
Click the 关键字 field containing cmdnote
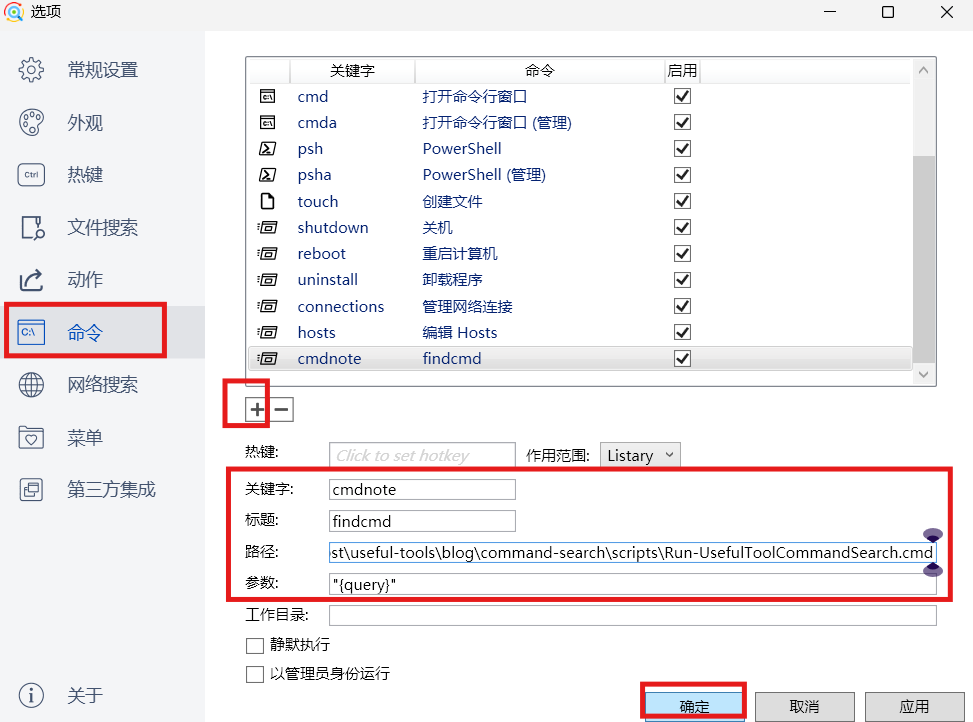[422, 489]
